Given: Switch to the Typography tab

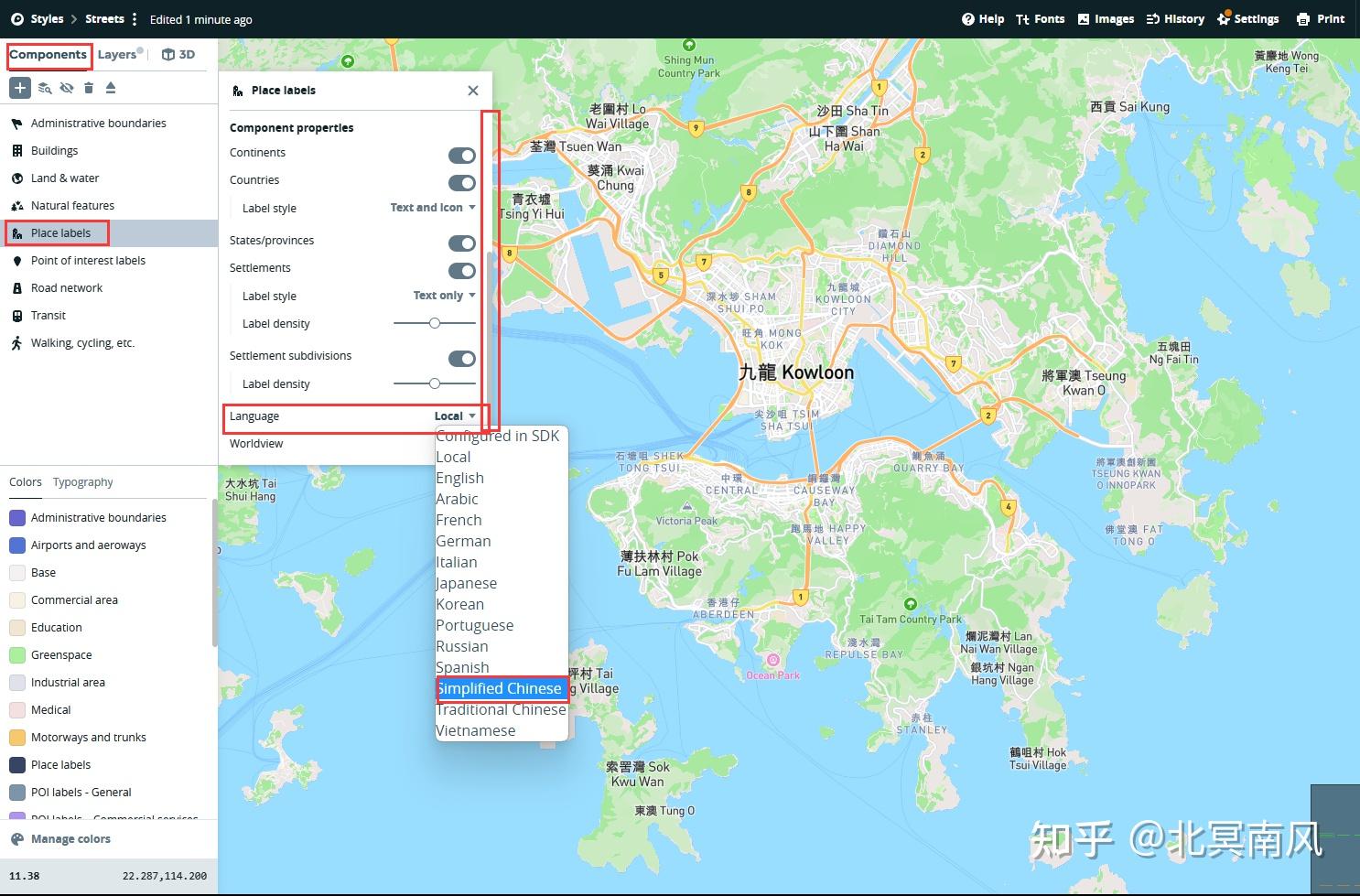Looking at the screenshot, I should (82, 481).
